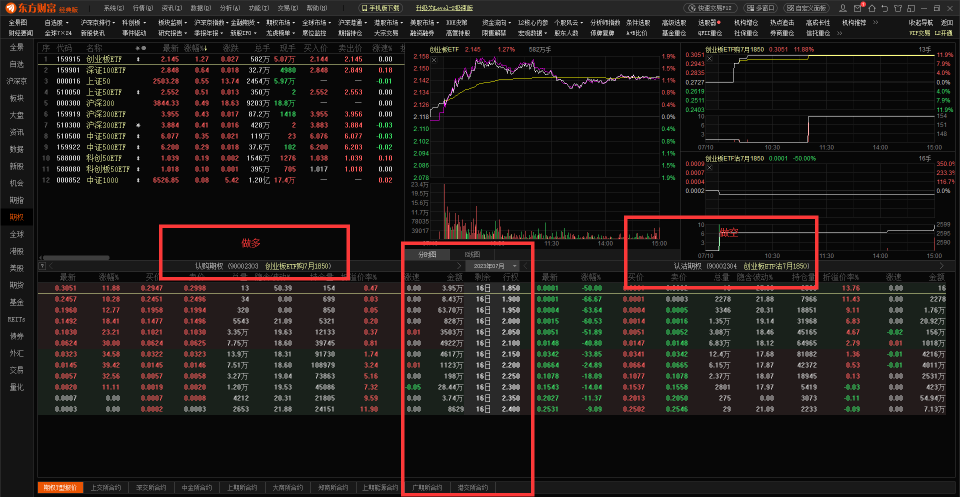Open the 多窗口 button
This screenshot has height=497, width=960.
(x=760, y=8)
